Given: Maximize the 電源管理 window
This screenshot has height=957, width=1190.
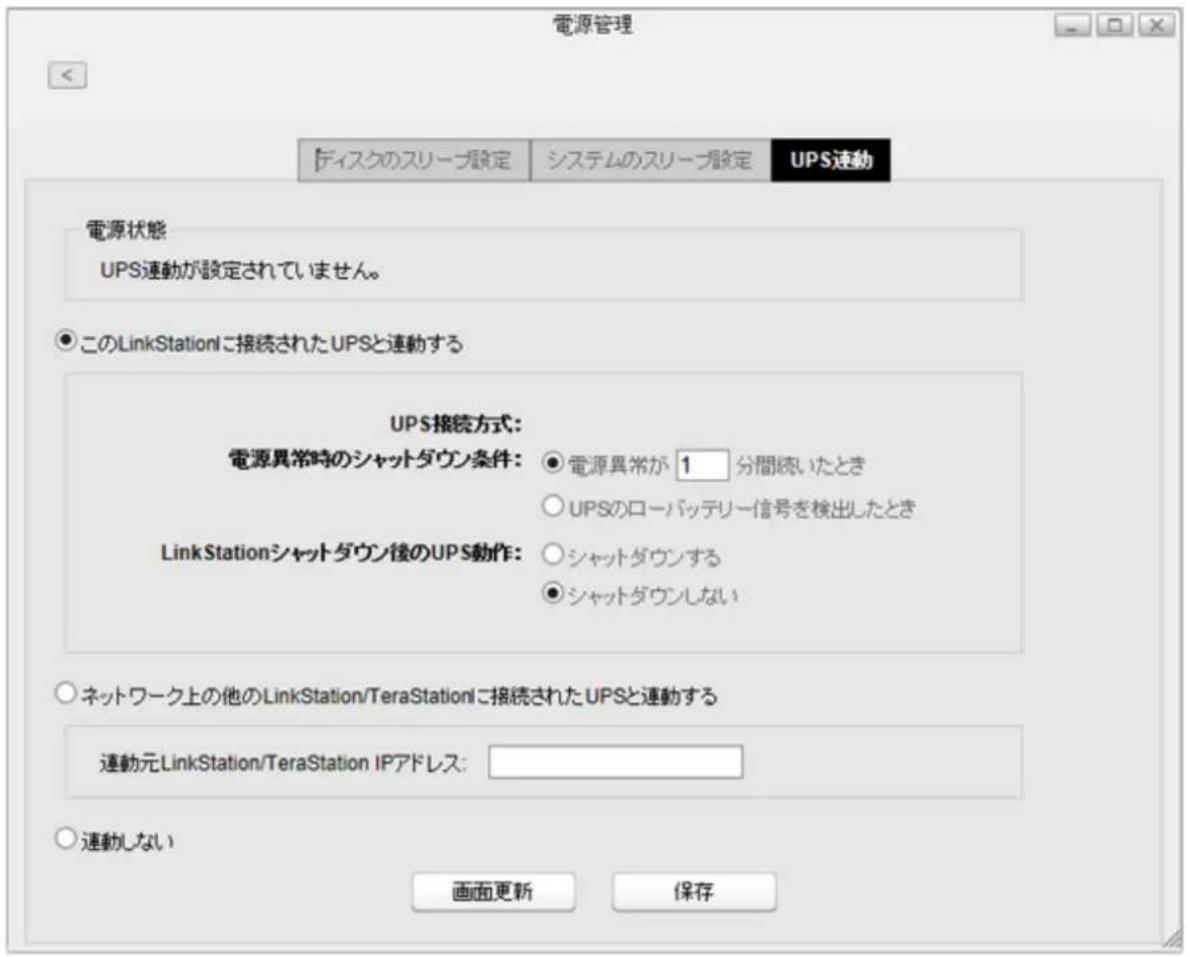Looking at the screenshot, I should pyautogui.click(x=1114, y=26).
